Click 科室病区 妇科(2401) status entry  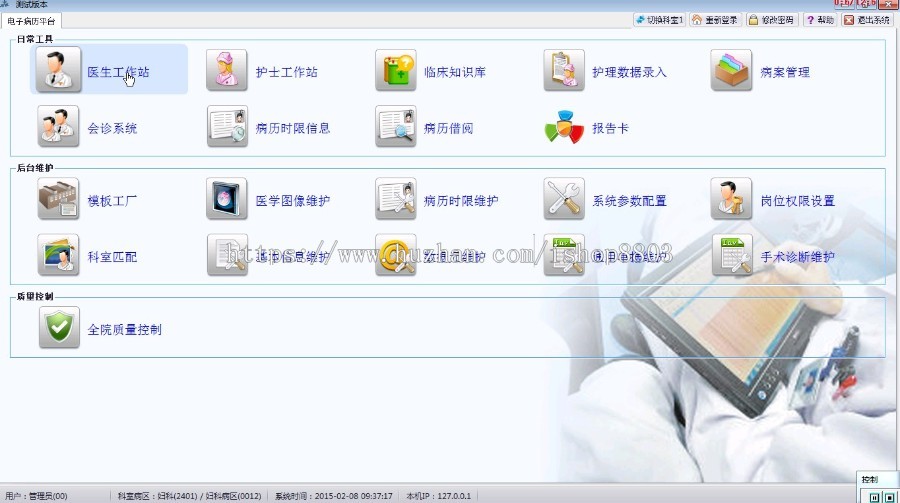pyautogui.click(x=189, y=496)
